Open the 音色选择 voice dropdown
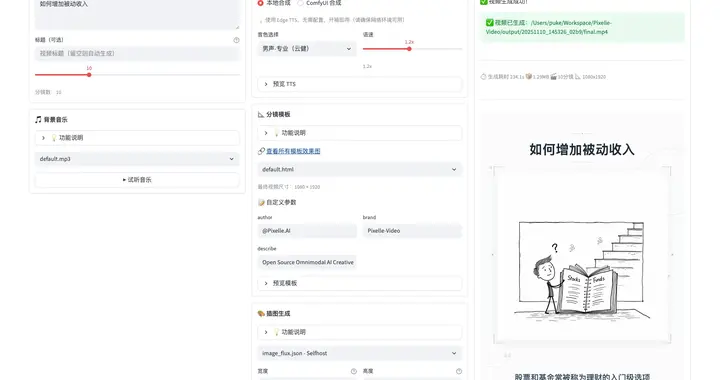The image size is (720, 380). pyautogui.click(x=307, y=49)
